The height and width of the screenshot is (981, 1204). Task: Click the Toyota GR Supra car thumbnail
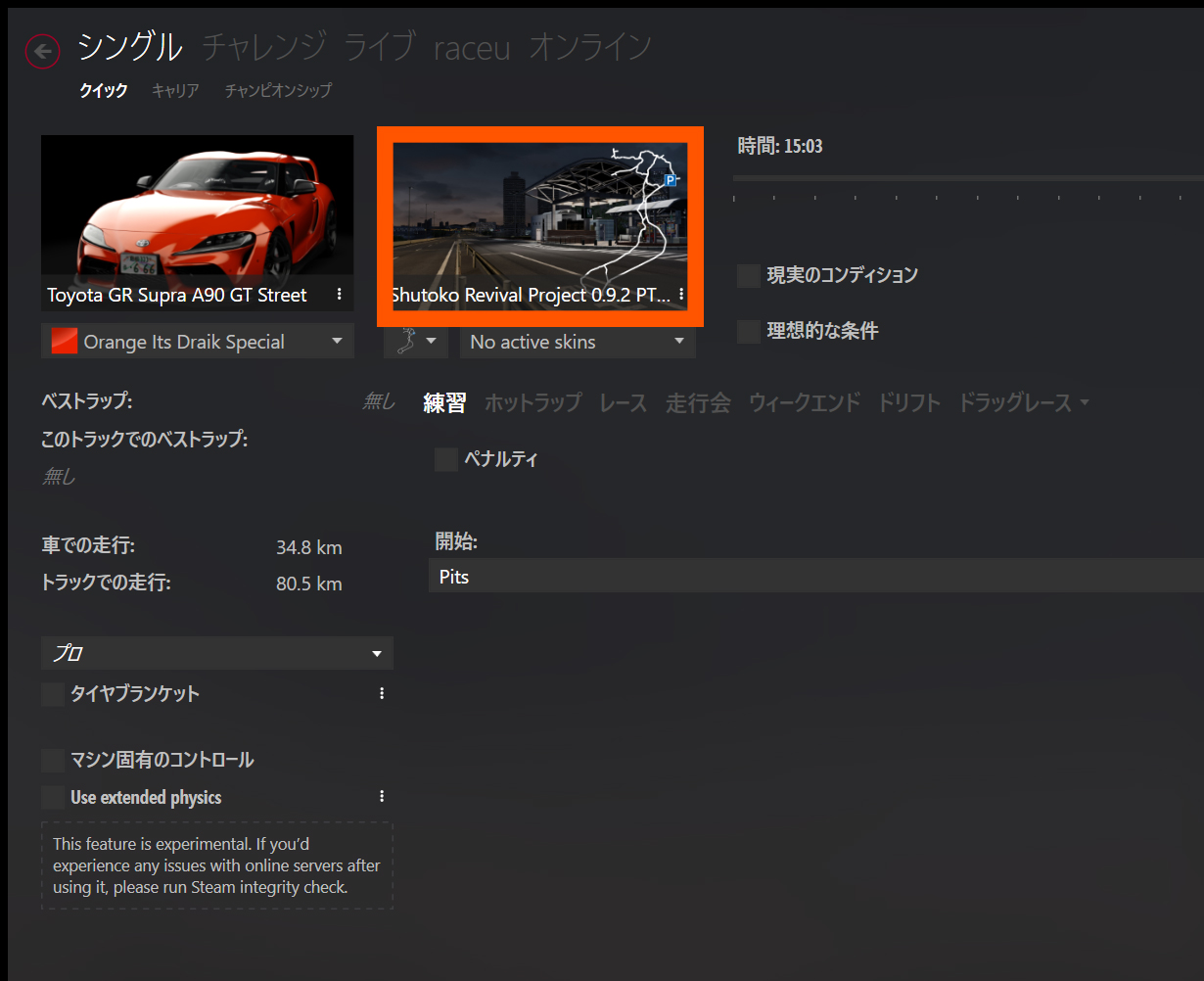pyautogui.click(x=198, y=223)
